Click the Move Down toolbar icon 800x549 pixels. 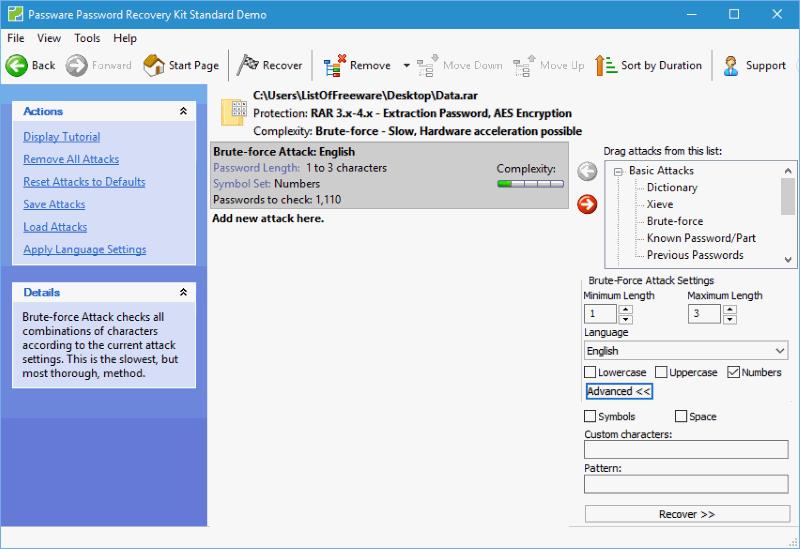click(x=428, y=66)
